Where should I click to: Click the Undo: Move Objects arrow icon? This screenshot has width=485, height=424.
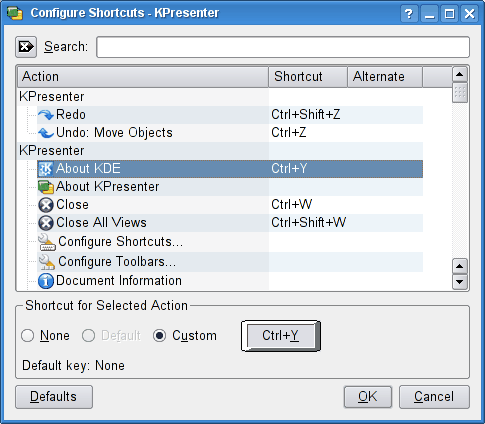click(x=46, y=133)
